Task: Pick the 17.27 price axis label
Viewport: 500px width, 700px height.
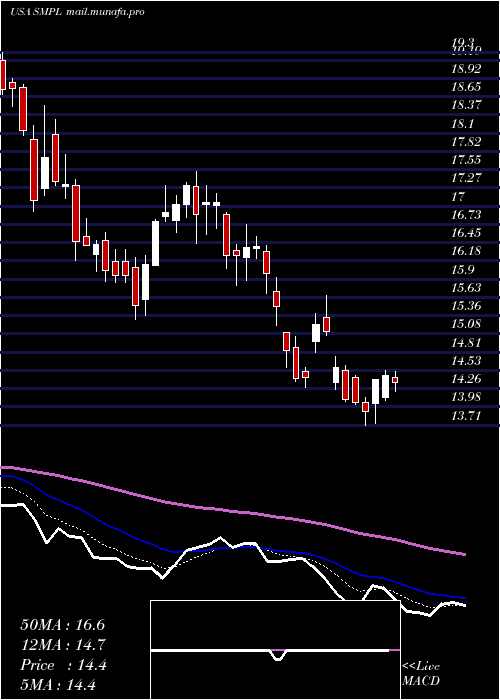Action: coord(467,178)
